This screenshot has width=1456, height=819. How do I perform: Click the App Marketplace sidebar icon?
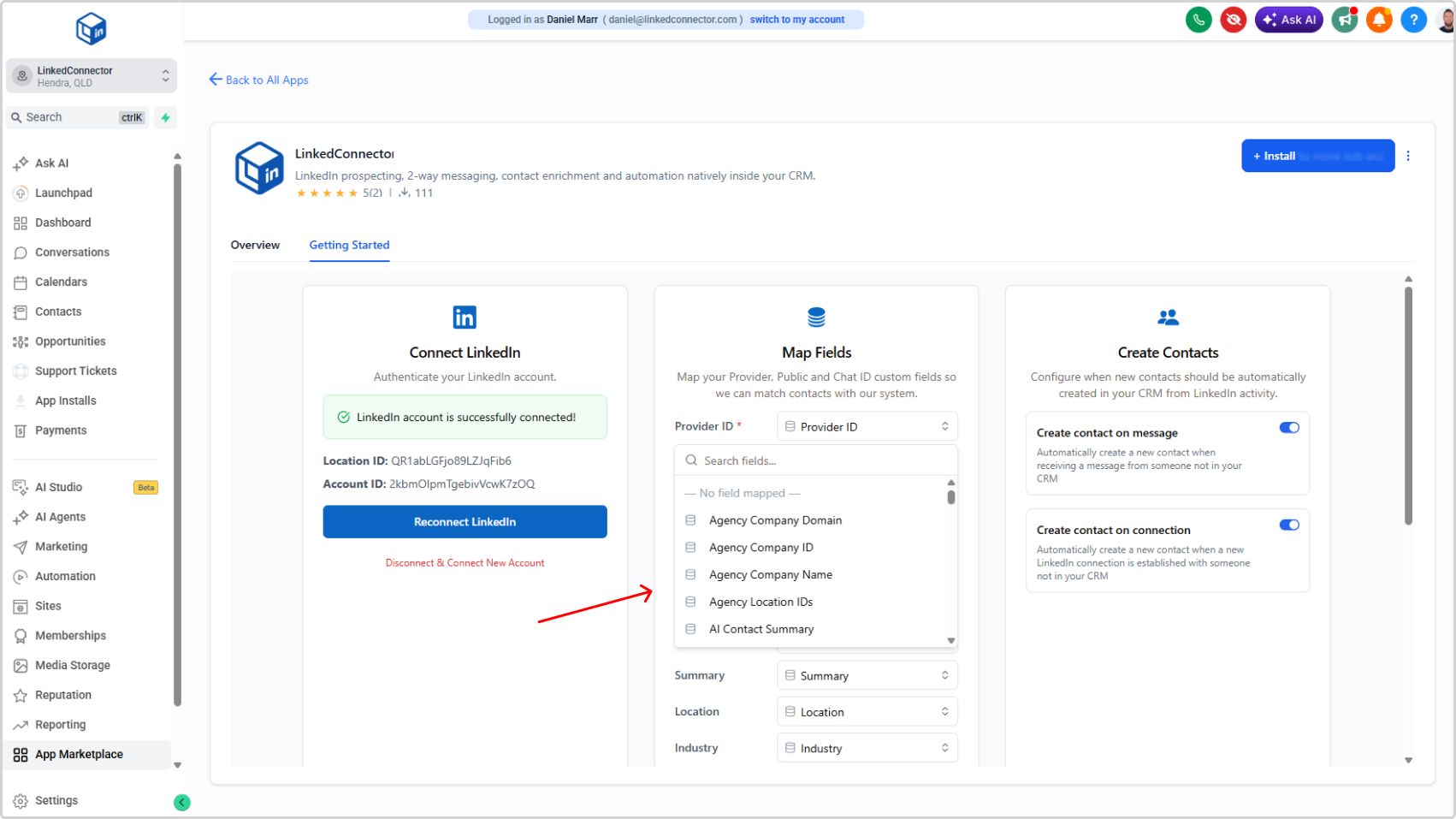click(x=21, y=755)
